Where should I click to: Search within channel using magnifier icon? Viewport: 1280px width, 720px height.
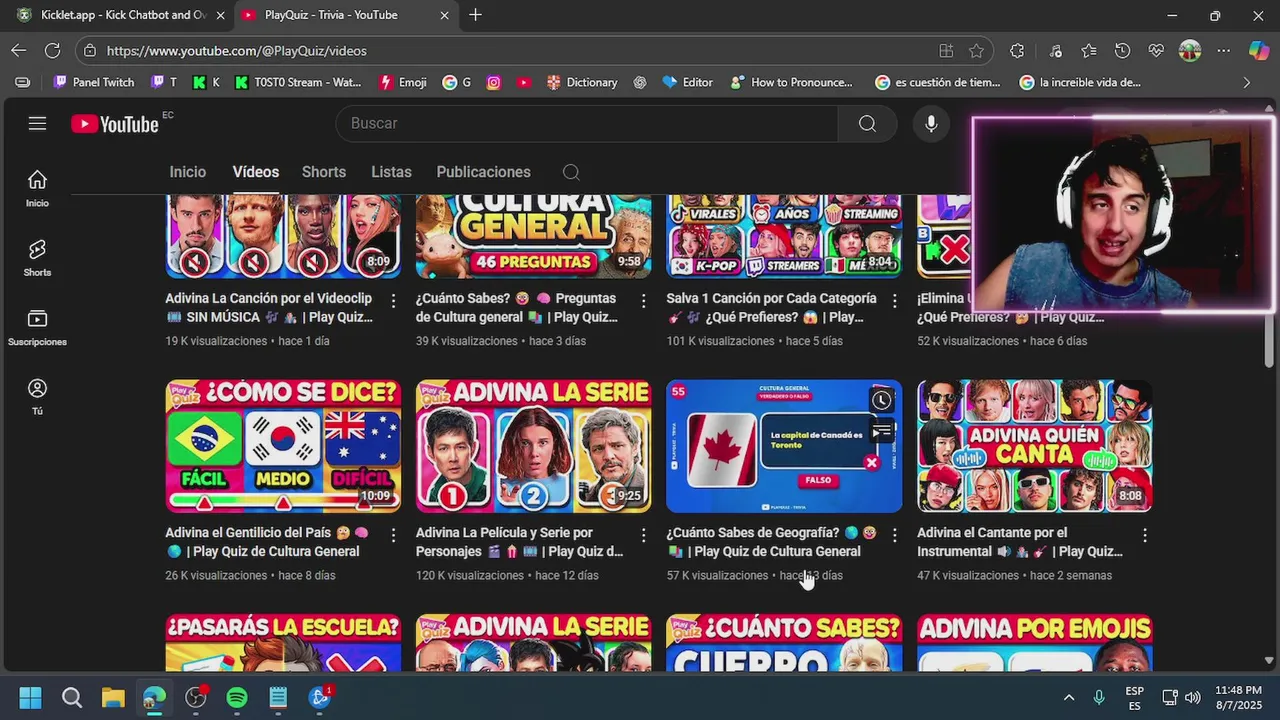(x=571, y=172)
